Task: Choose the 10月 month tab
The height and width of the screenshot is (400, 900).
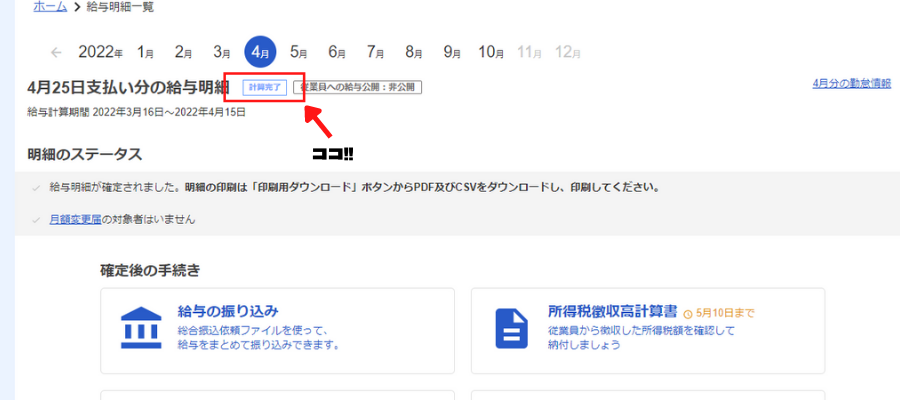Action: 491,52
